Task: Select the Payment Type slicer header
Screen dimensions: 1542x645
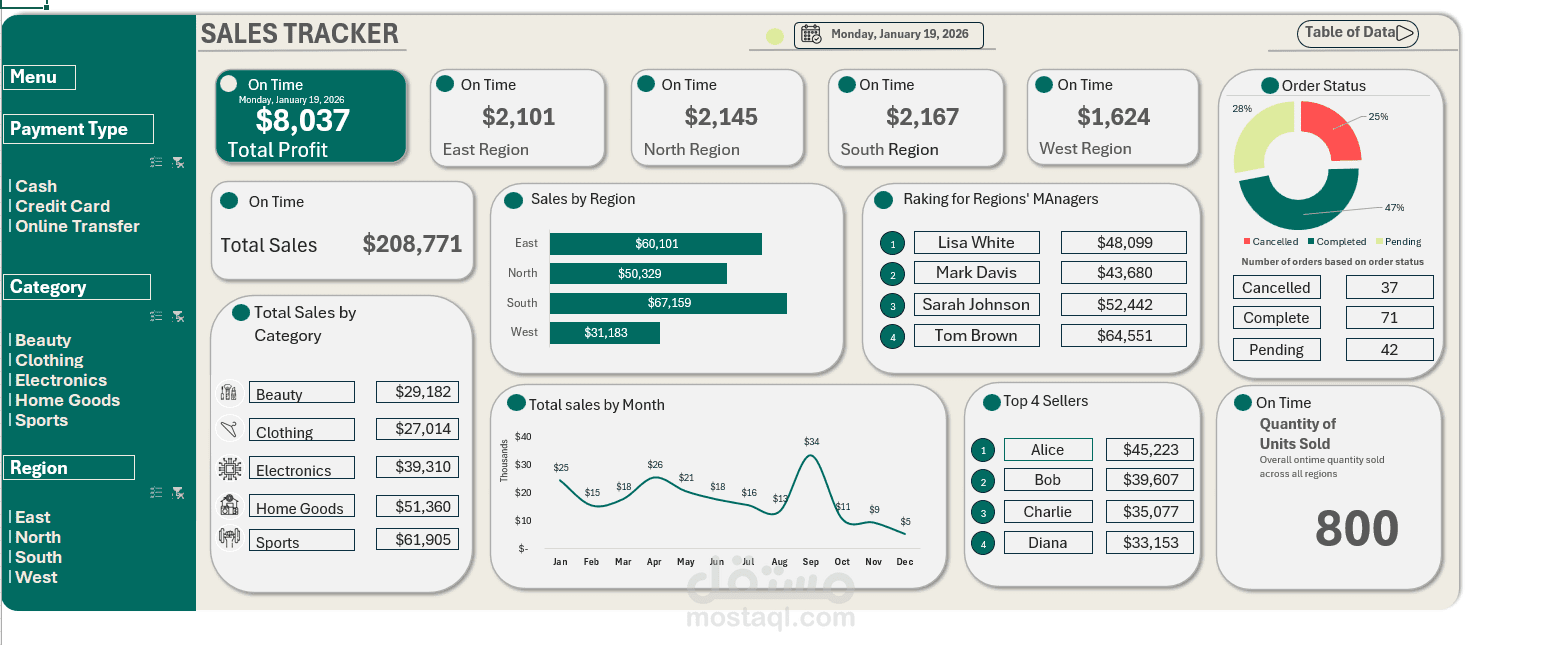Action: pyautogui.click(x=79, y=129)
